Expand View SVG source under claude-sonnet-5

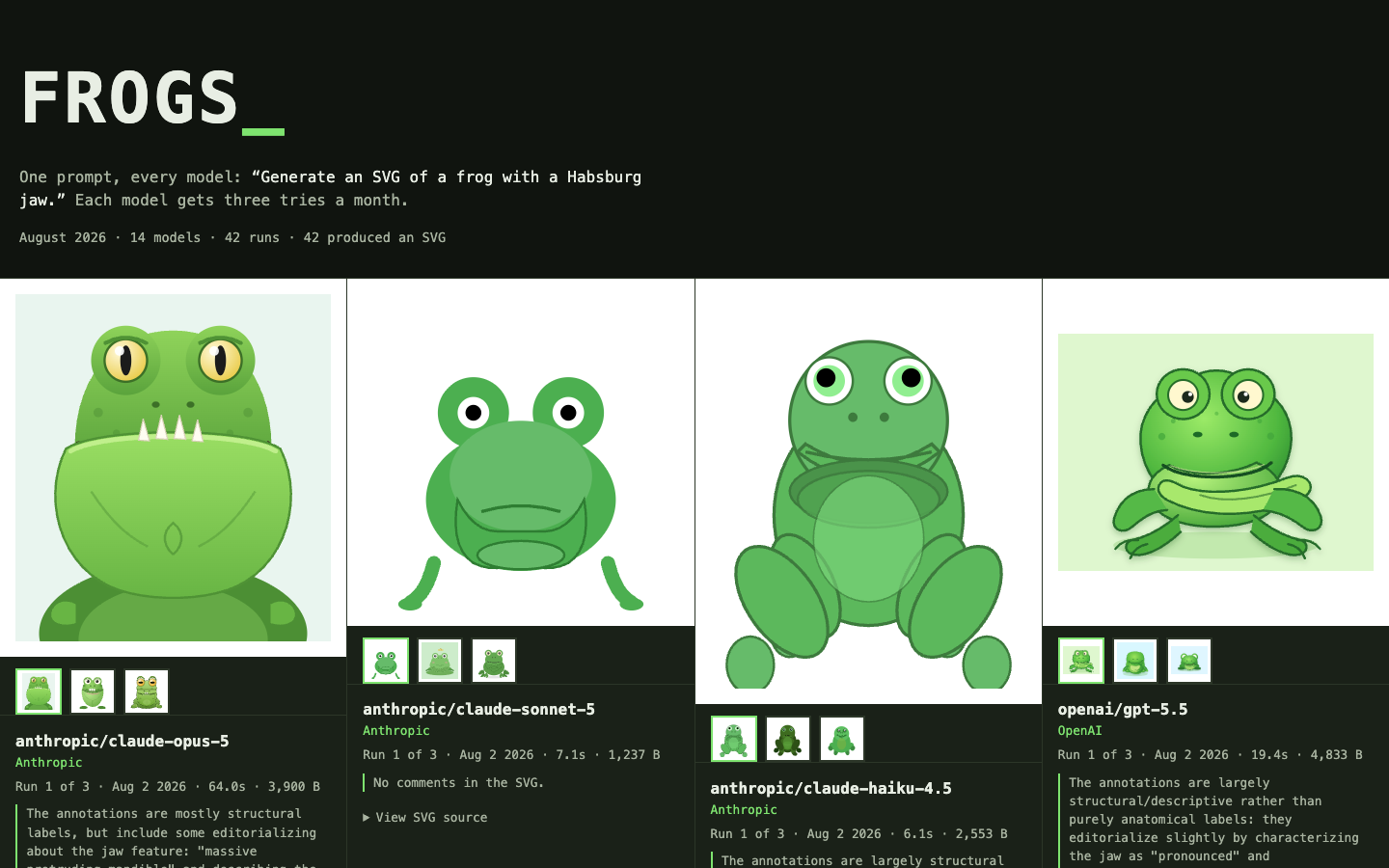(x=425, y=817)
